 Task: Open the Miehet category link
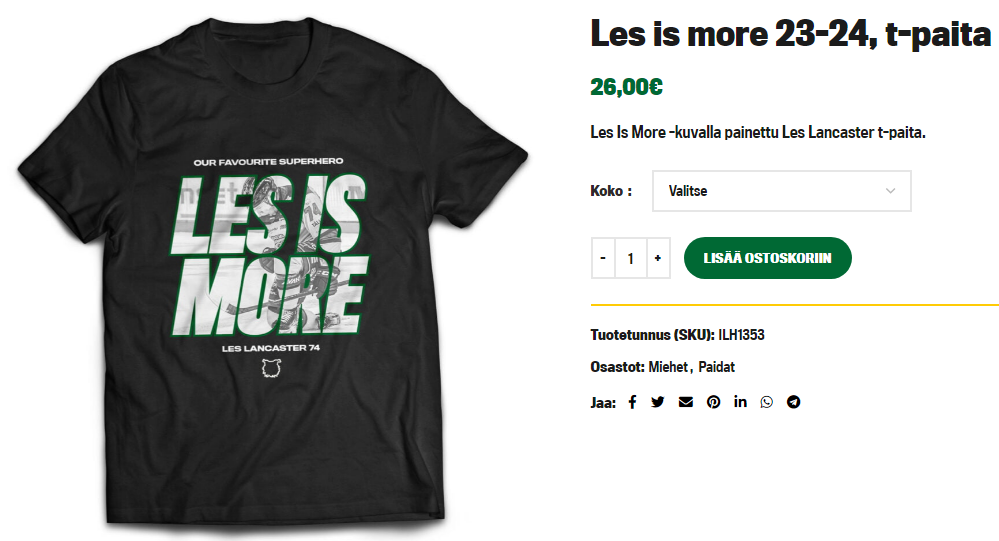point(668,367)
